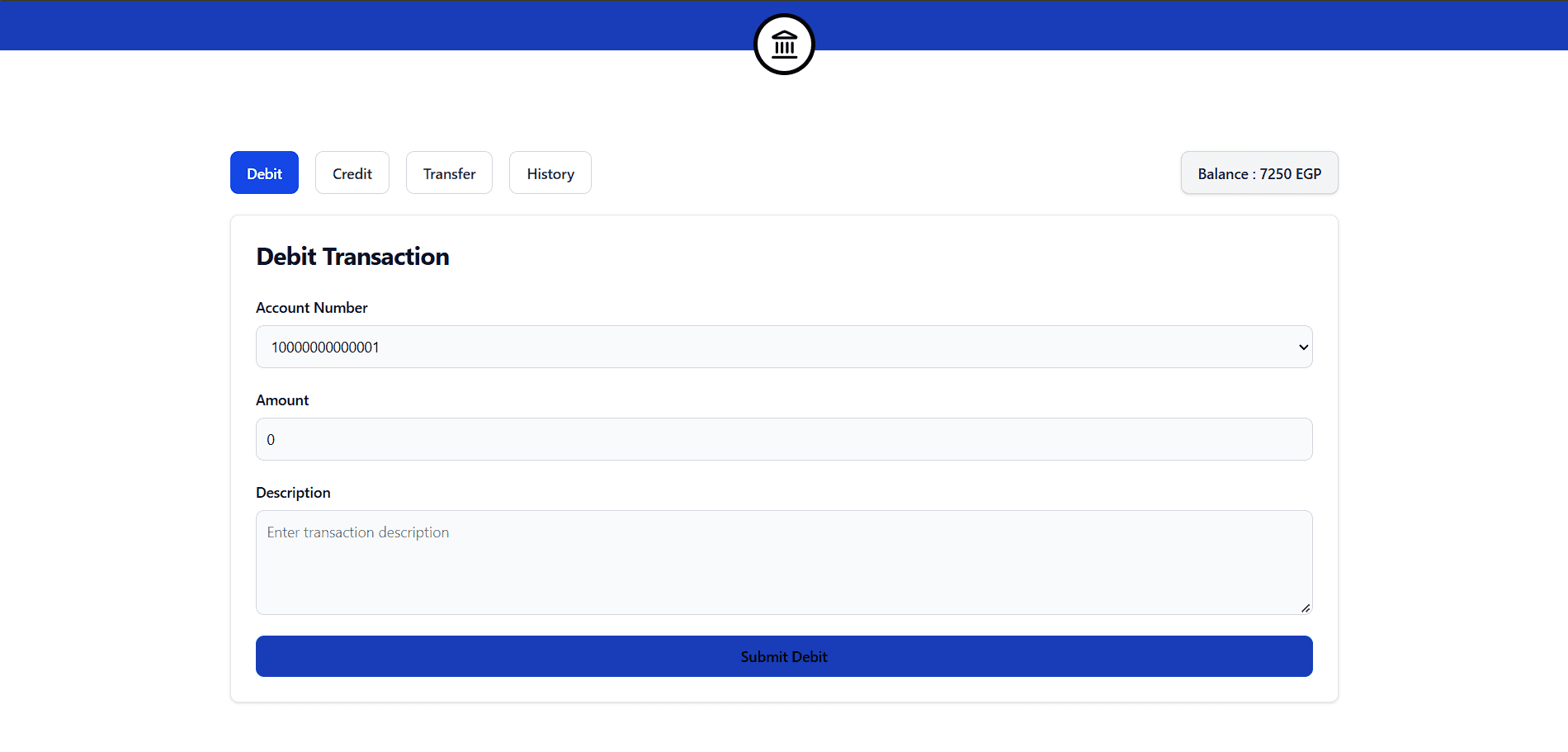Click the Balance : 7250 EGP badge

coord(1259,173)
